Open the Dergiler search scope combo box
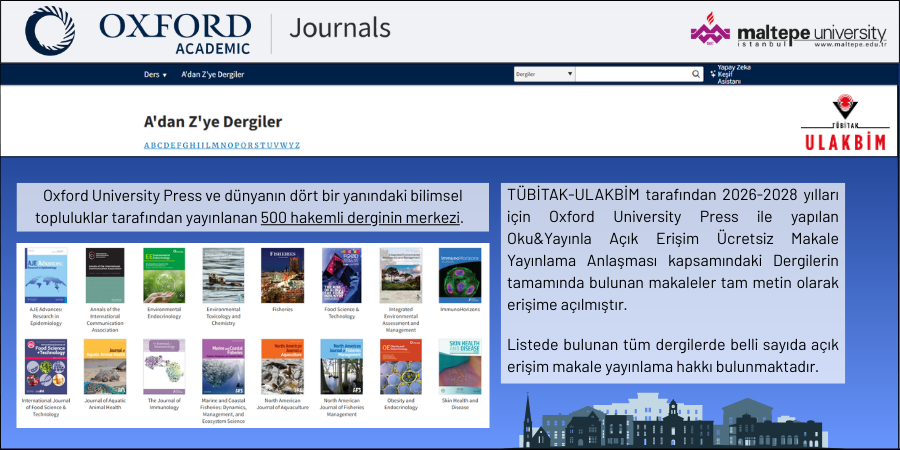This screenshot has width=900, height=450. click(x=544, y=74)
